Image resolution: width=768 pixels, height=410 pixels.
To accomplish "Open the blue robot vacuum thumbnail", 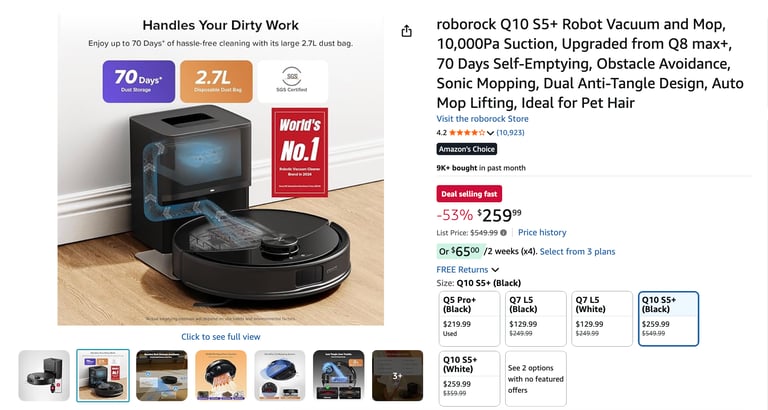I will 280,375.
